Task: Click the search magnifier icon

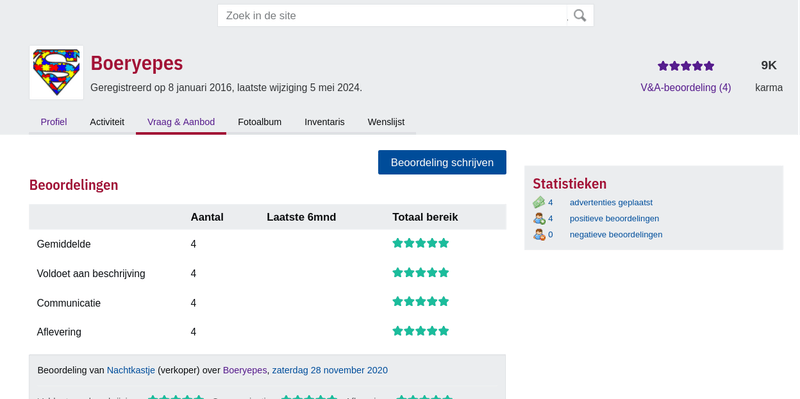Action: [580, 15]
